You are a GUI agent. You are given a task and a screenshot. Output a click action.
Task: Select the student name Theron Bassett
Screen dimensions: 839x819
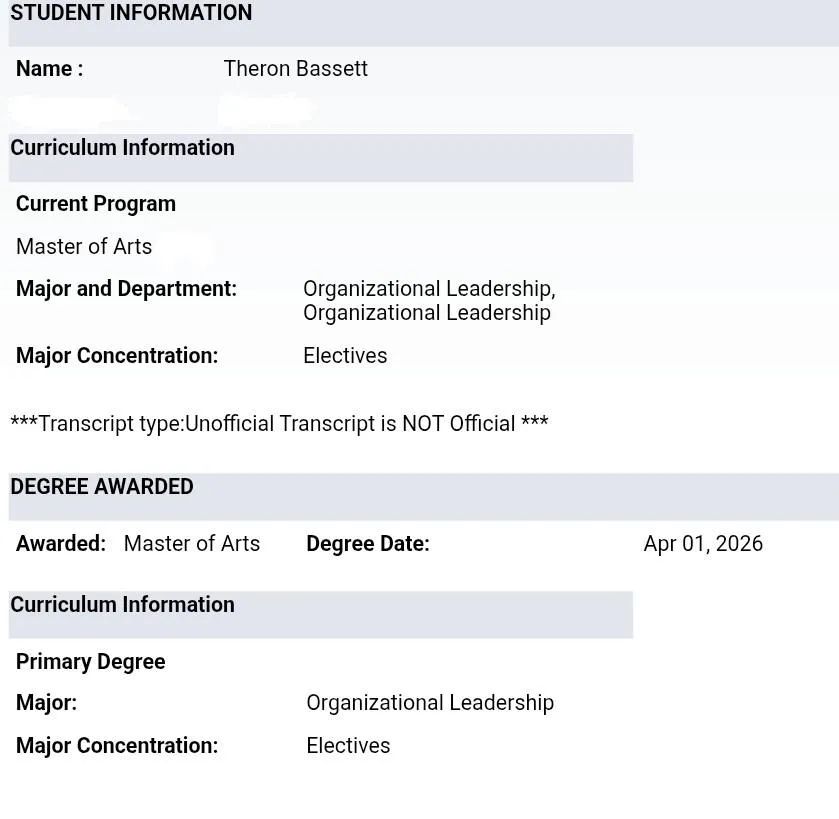(x=295, y=69)
